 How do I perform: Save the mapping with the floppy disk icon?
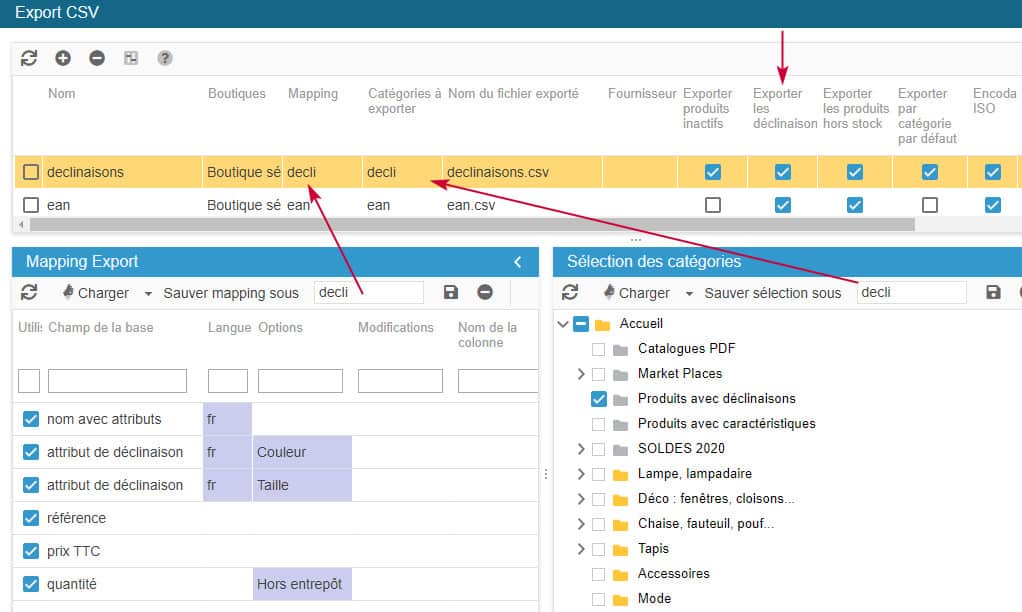[x=451, y=292]
